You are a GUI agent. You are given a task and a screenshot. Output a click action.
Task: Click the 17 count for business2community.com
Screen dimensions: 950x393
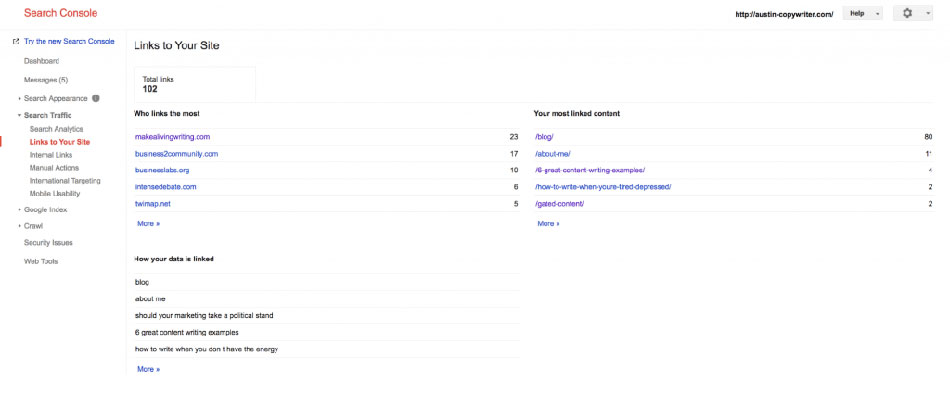pos(514,154)
